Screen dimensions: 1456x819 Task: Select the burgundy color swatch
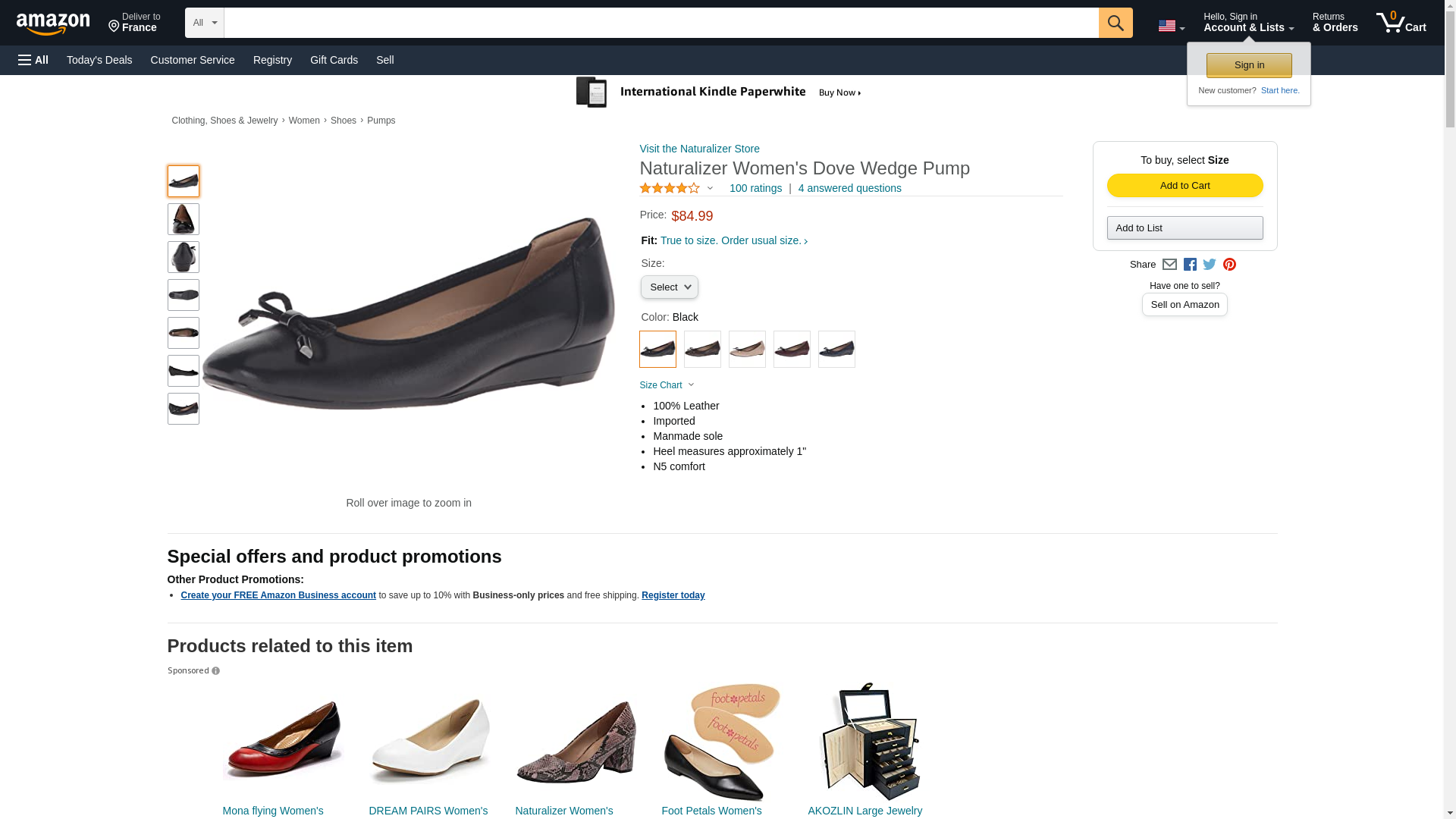click(x=792, y=350)
